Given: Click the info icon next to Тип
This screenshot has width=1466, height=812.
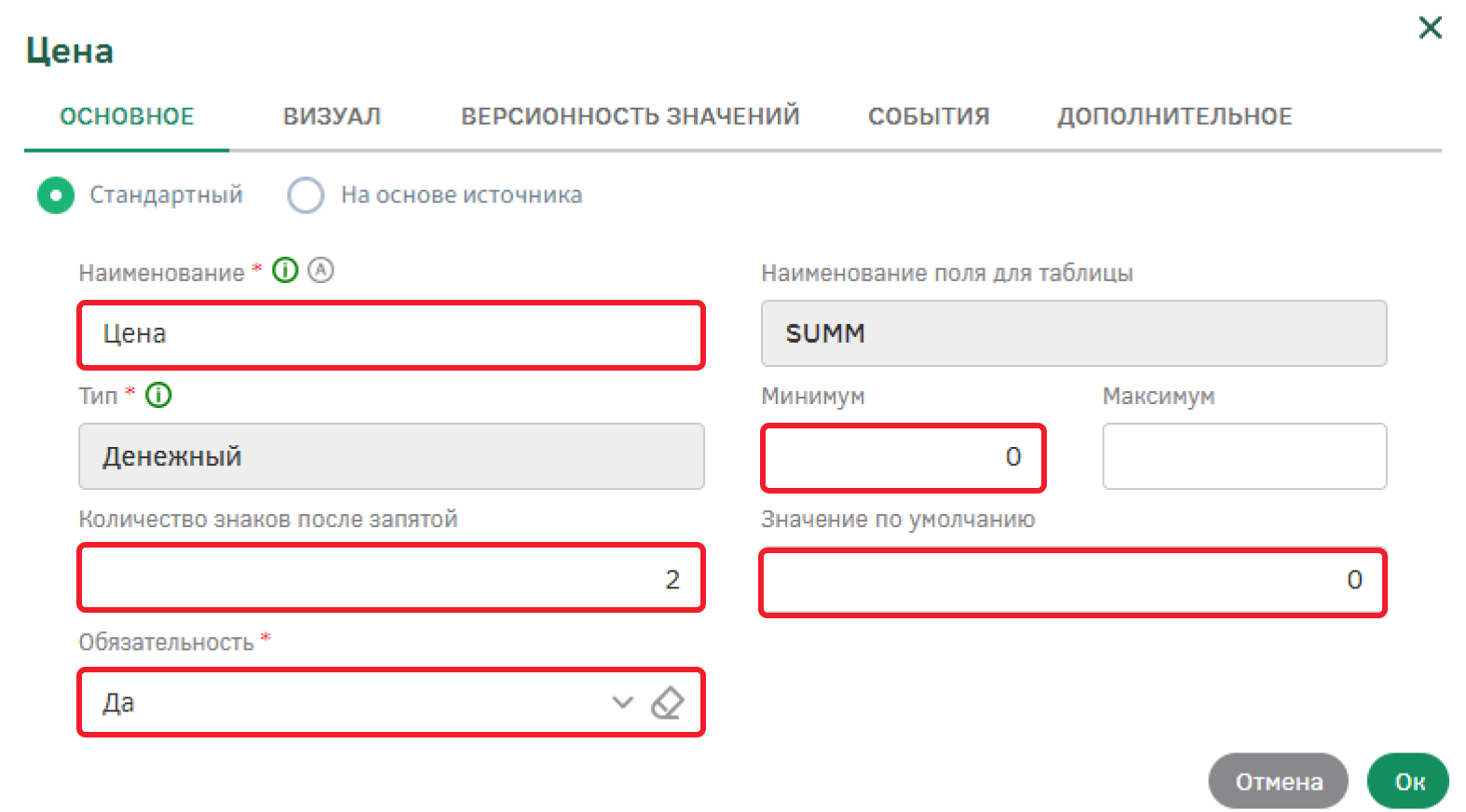Looking at the screenshot, I should [x=159, y=395].
